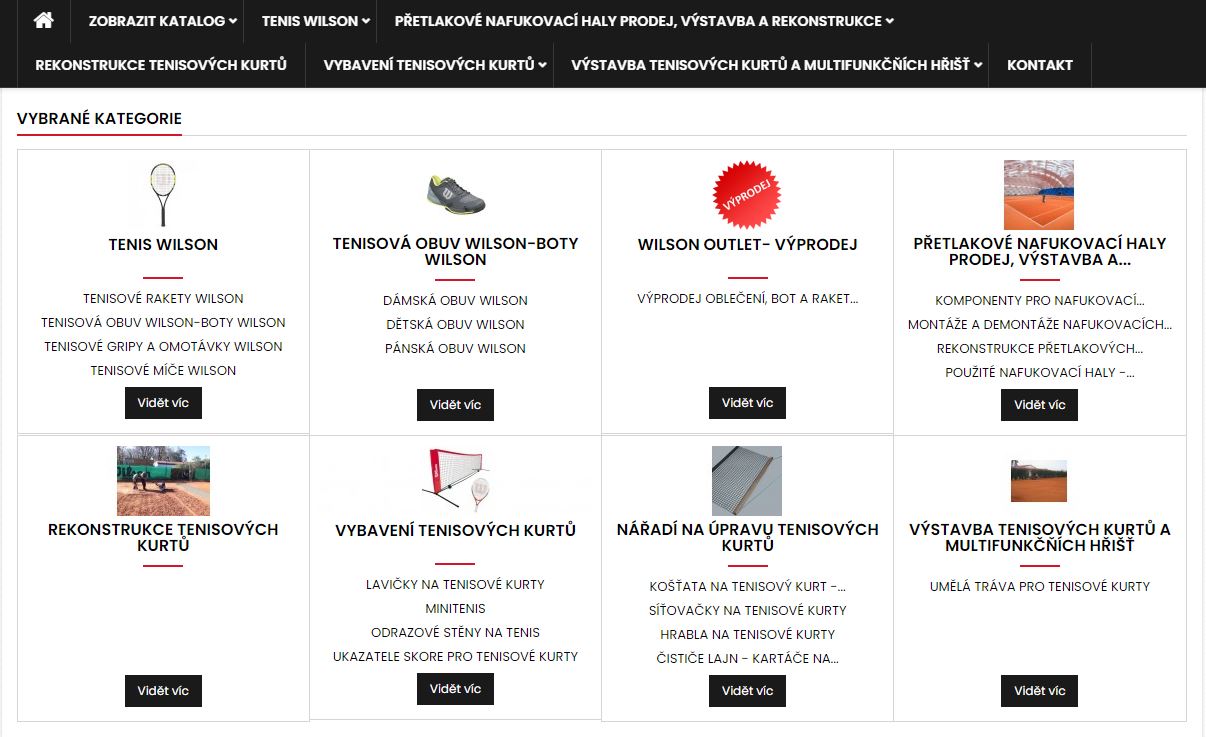Open the inflatable hall court photo
The height and width of the screenshot is (737, 1206).
click(x=1039, y=195)
